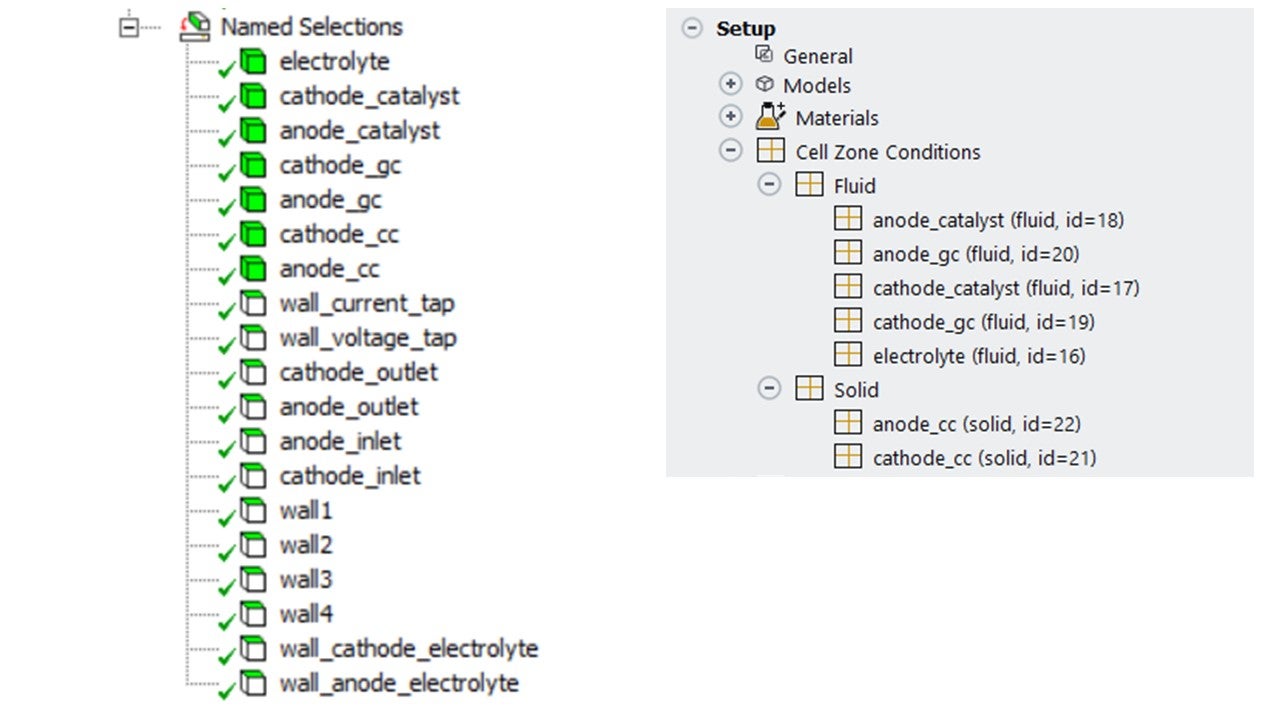The image size is (1280, 720).
Task: Expand the Materials node
Action: [731, 118]
